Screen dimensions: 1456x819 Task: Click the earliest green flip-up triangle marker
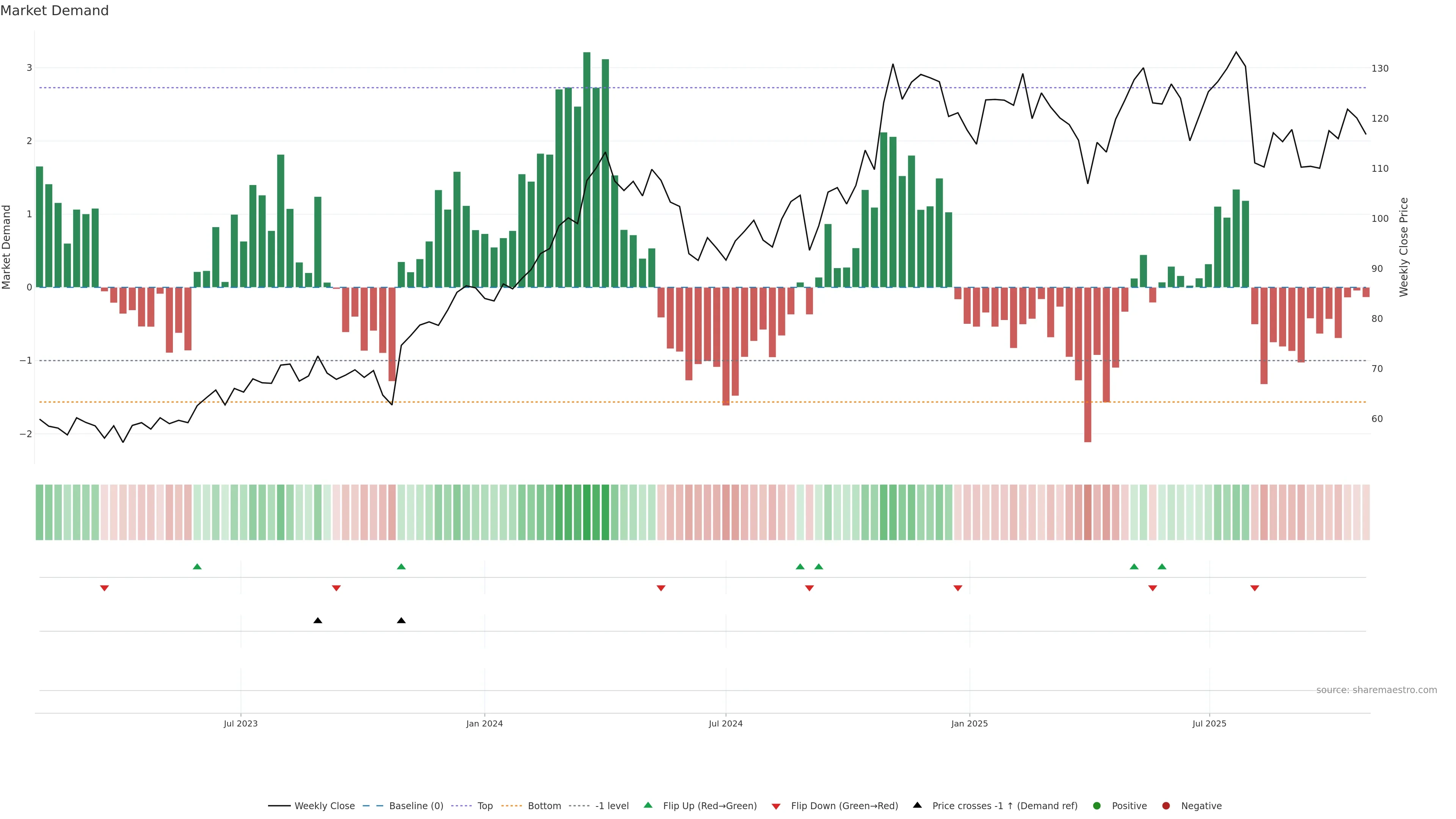pyautogui.click(x=197, y=567)
